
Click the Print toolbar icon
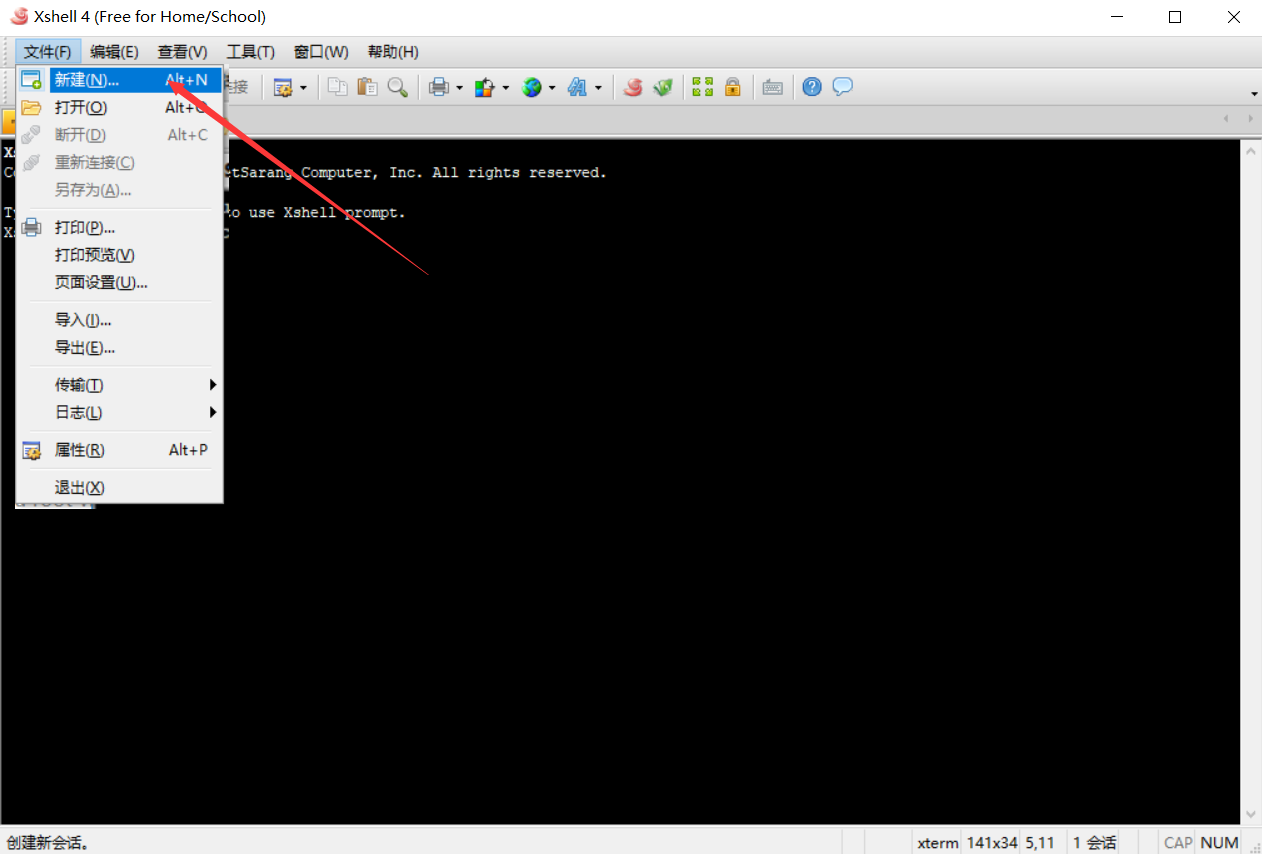[438, 87]
